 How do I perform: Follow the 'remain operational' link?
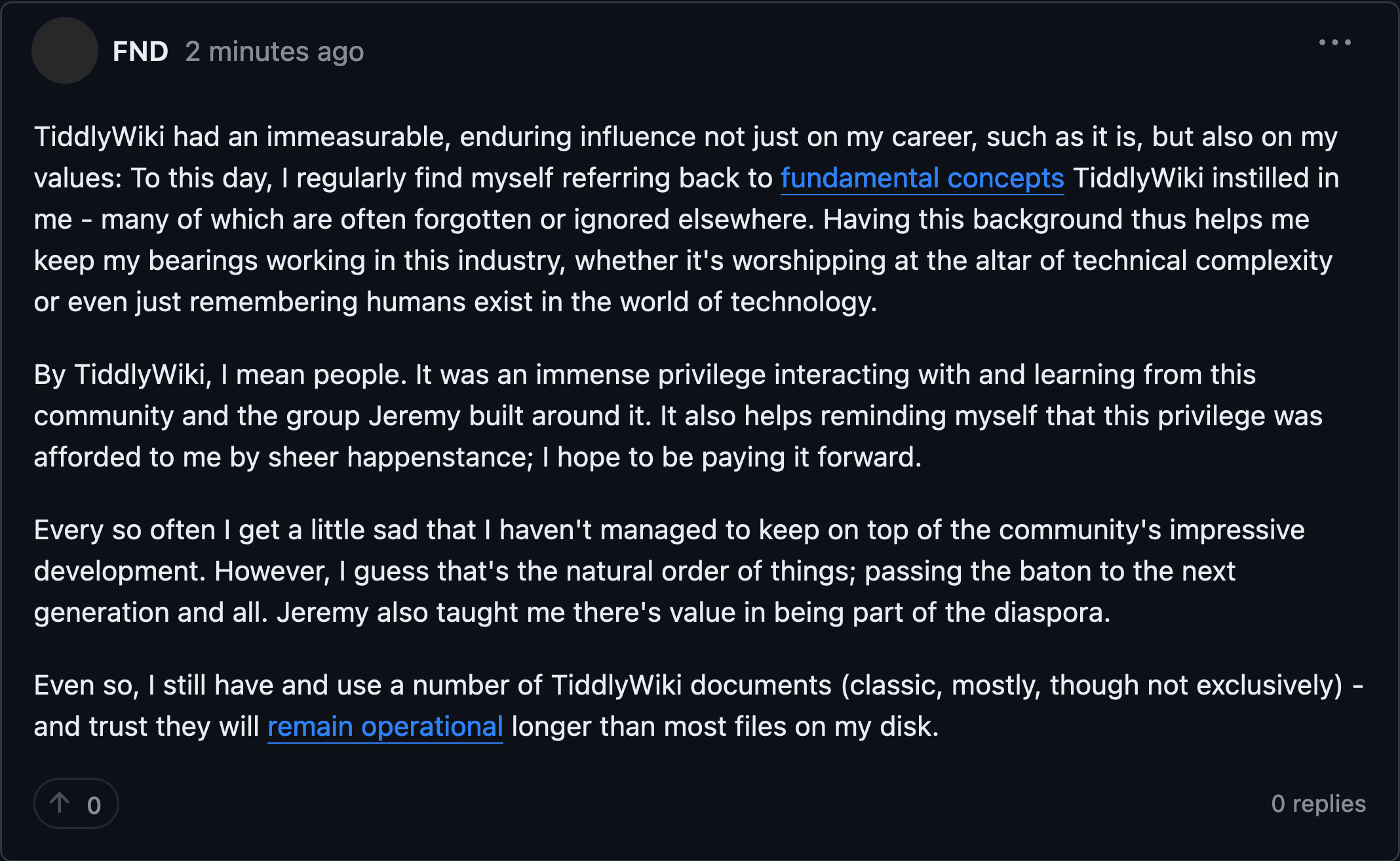(385, 727)
